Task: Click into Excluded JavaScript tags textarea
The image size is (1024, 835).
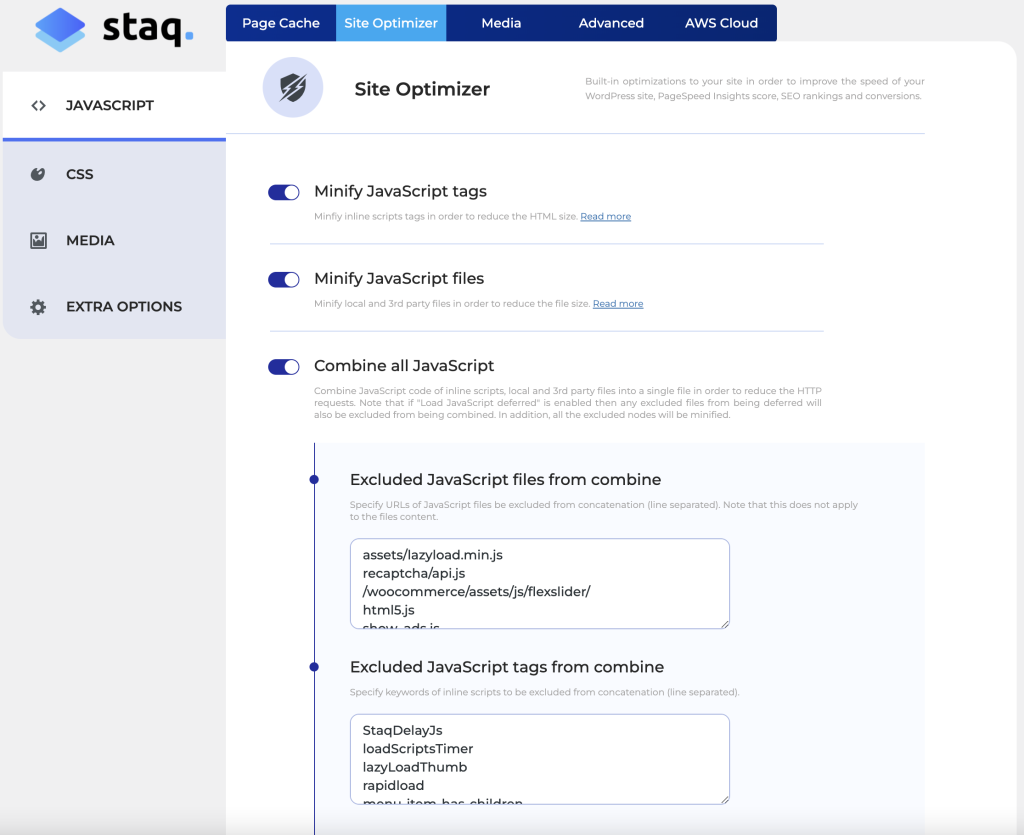Action: (x=539, y=759)
